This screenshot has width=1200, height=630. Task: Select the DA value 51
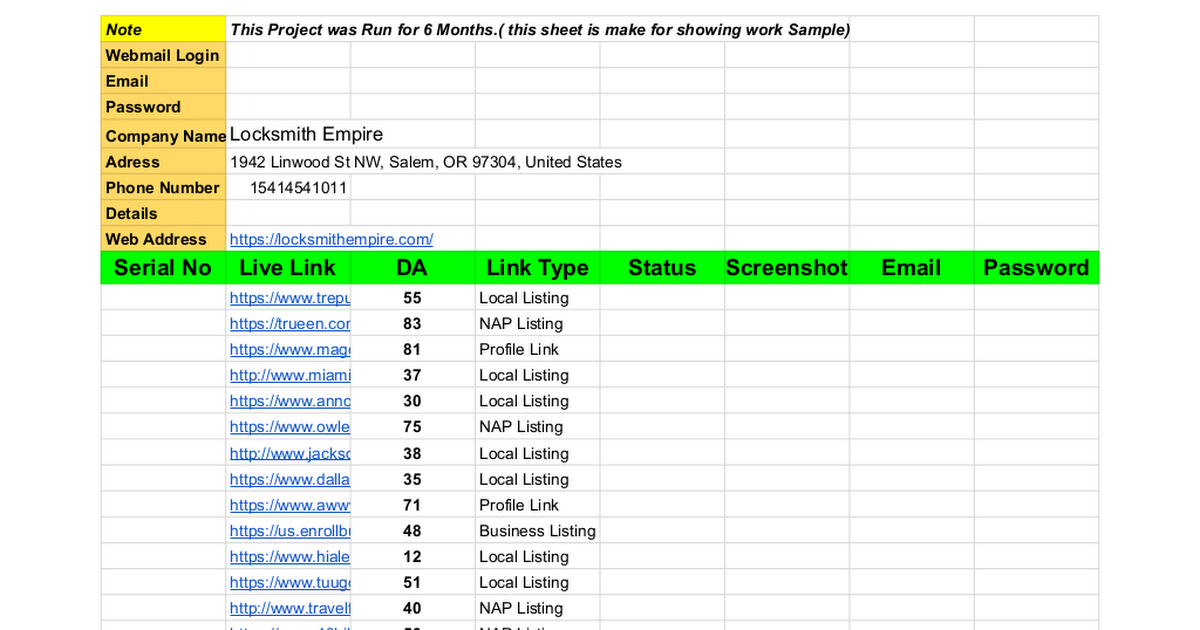tap(412, 583)
